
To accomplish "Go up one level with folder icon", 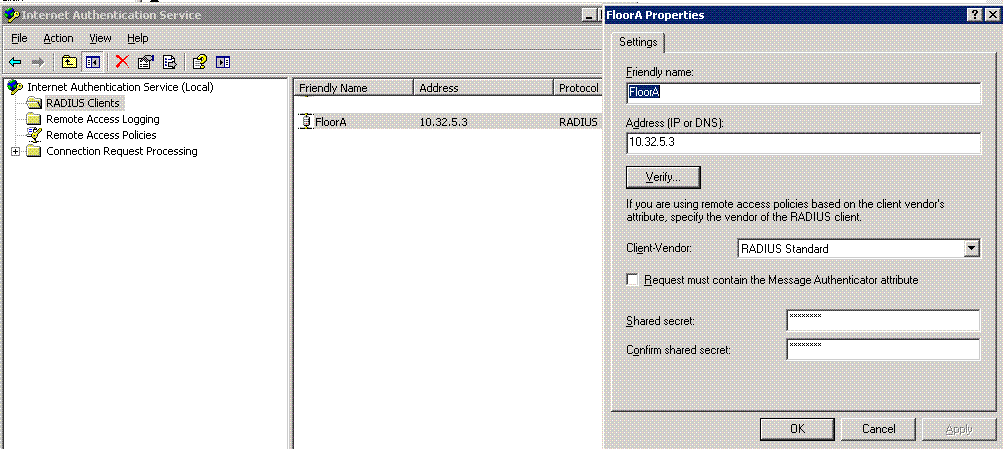I will 69,62.
